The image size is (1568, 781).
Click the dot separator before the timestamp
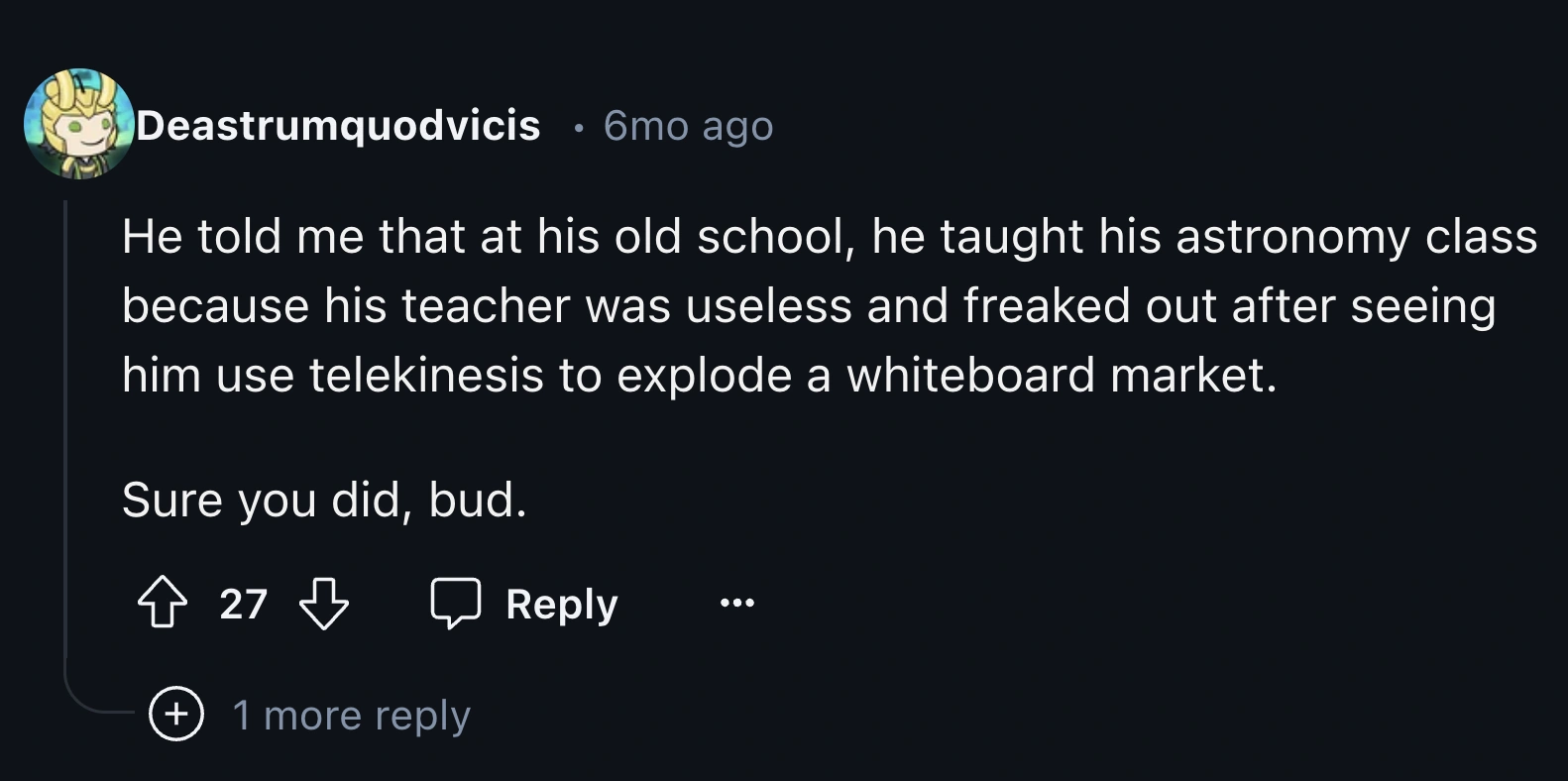coord(578,127)
